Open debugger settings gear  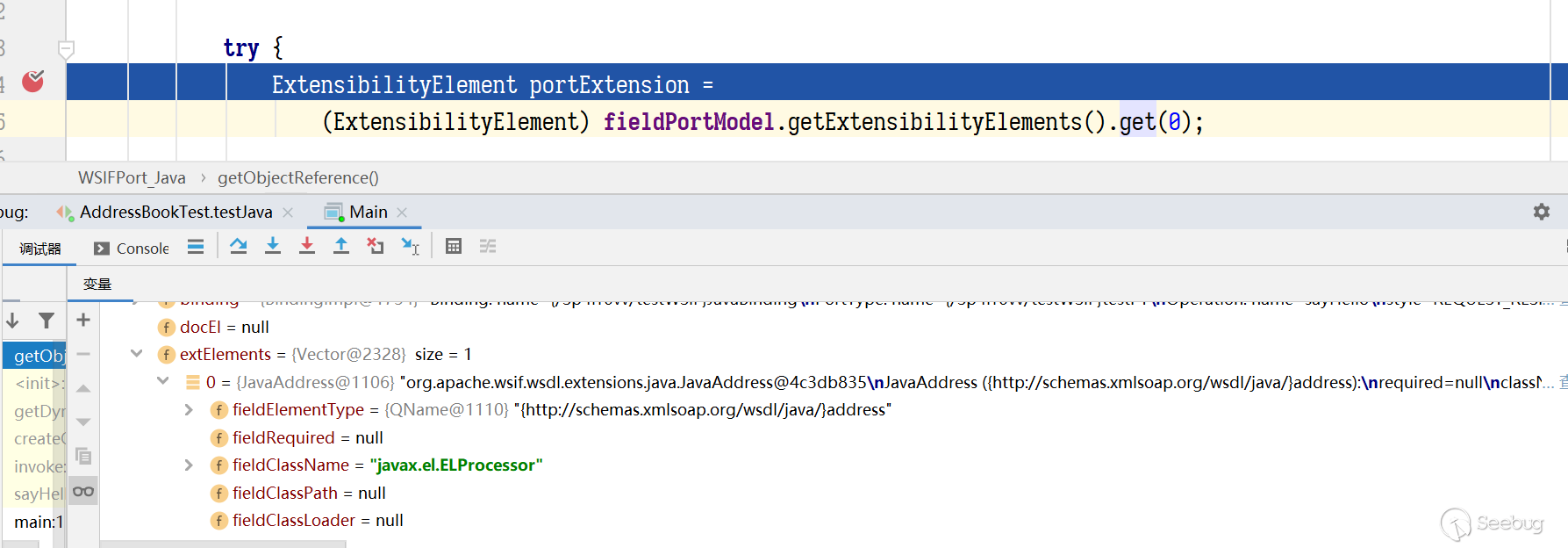pyautogui.click(x=1541, y=212)
